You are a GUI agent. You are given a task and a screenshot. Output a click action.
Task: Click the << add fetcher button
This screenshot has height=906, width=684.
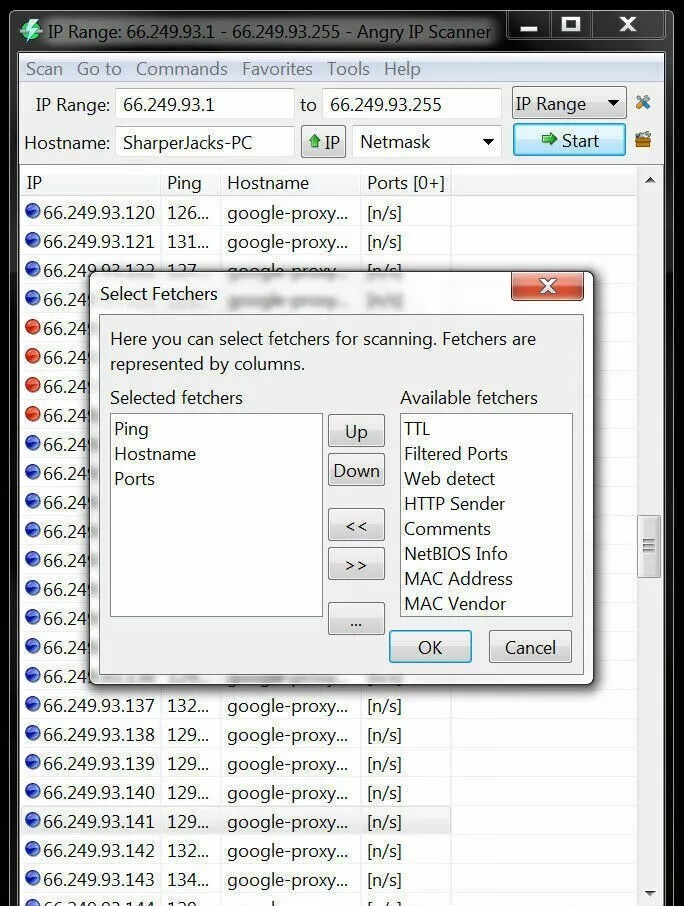coord(356,525)
